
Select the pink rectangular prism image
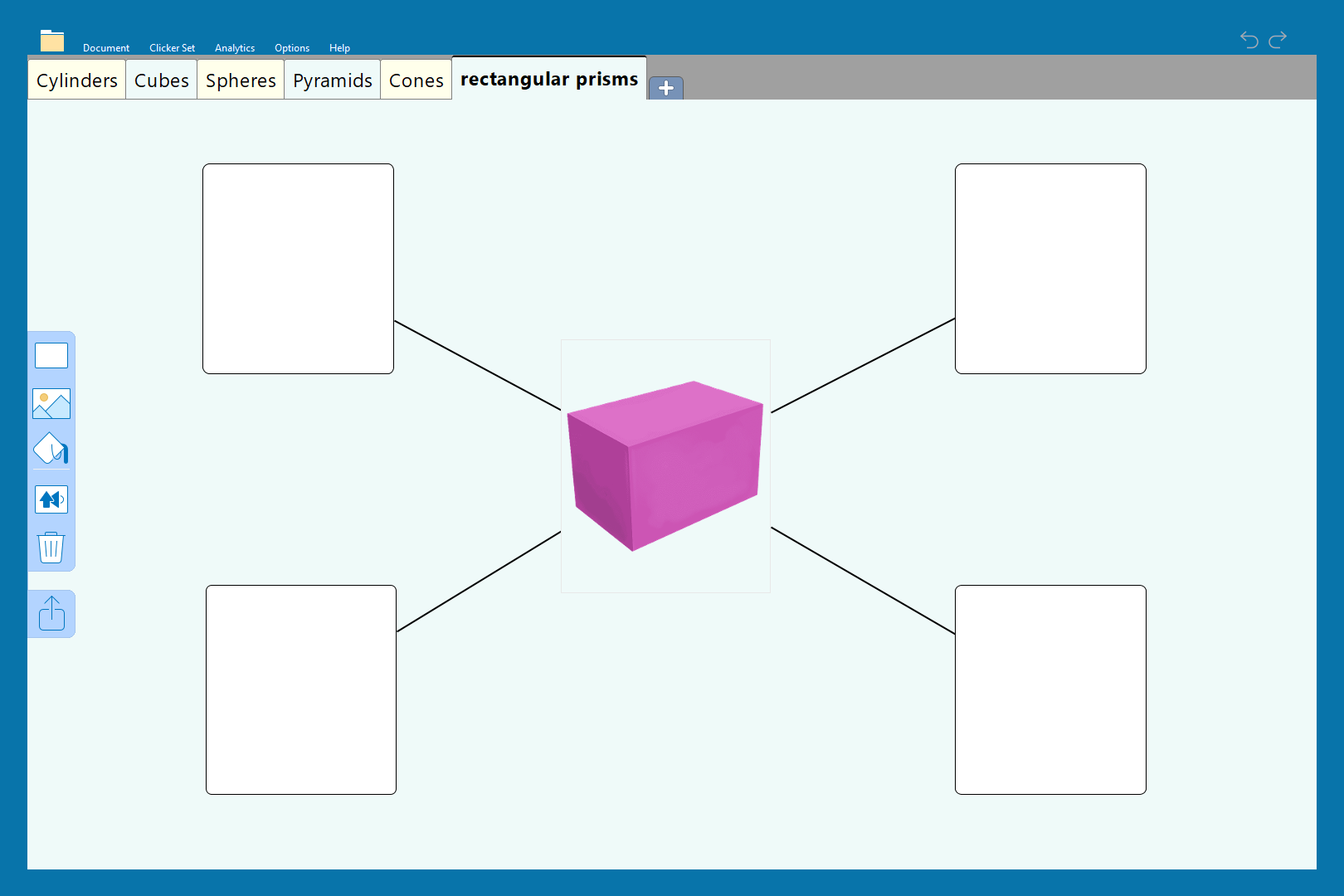click(x=665, y=465)
